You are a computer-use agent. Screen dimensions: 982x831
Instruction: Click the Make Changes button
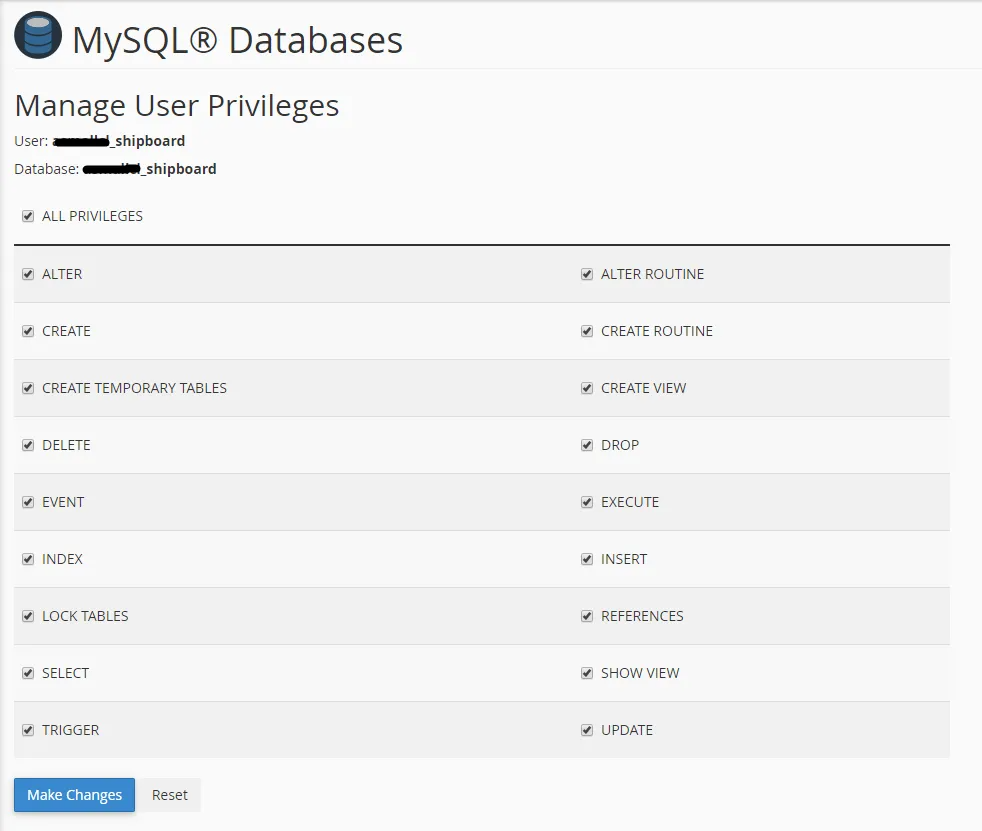pos(73,795)
